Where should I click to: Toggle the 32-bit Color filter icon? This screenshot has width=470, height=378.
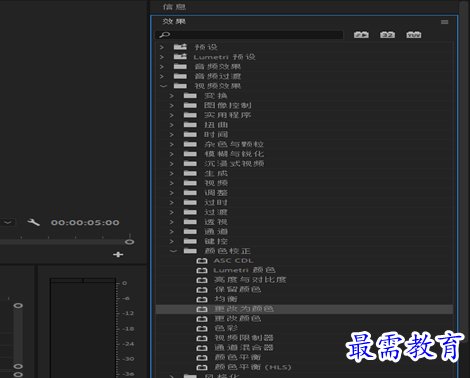coord(387,35)
